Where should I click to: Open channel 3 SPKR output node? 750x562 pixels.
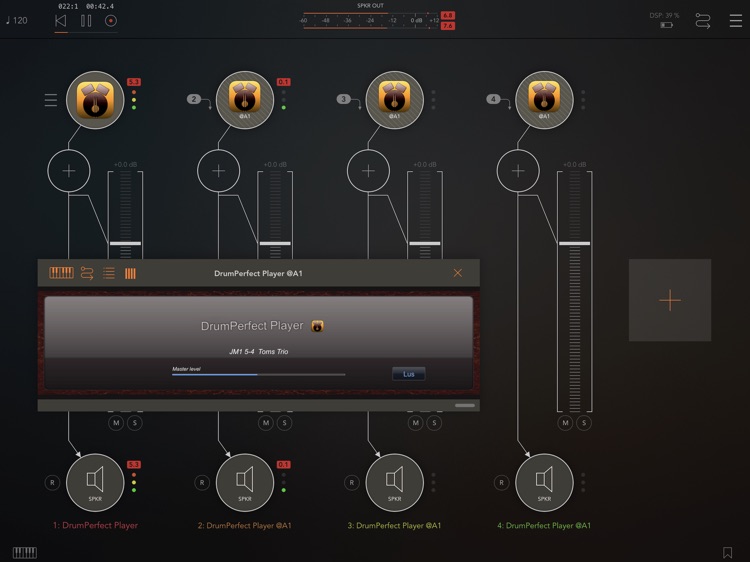(395, 483)
